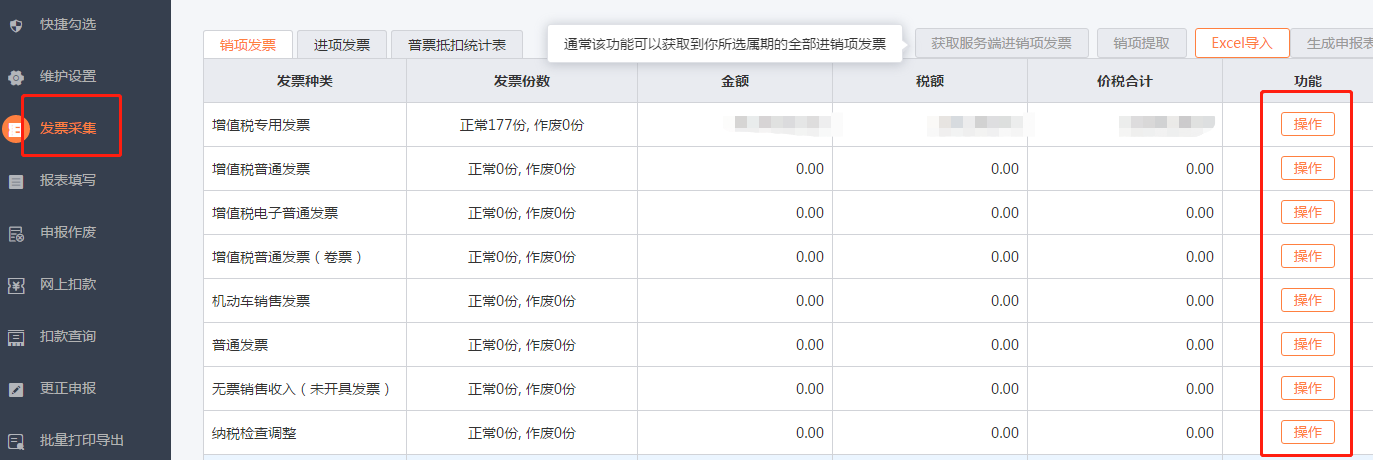Click the 销项提取 button

pos(1141,43)
